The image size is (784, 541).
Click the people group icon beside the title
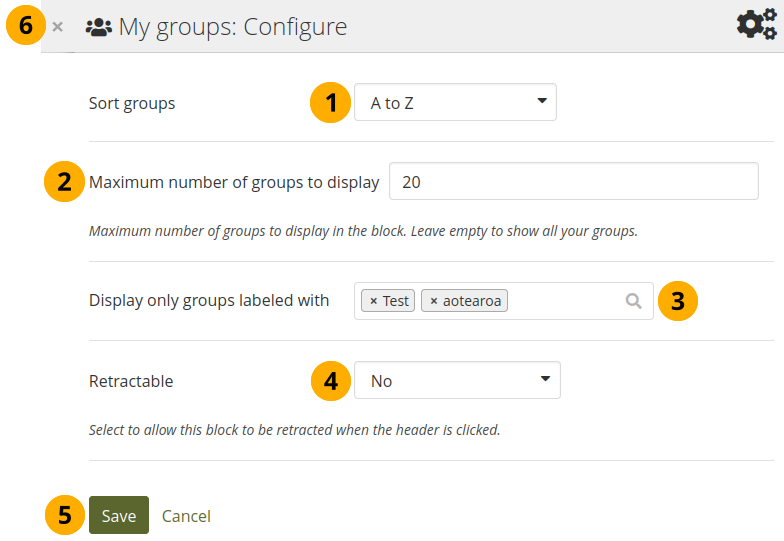pyautogui.click(x=98, y=27)
